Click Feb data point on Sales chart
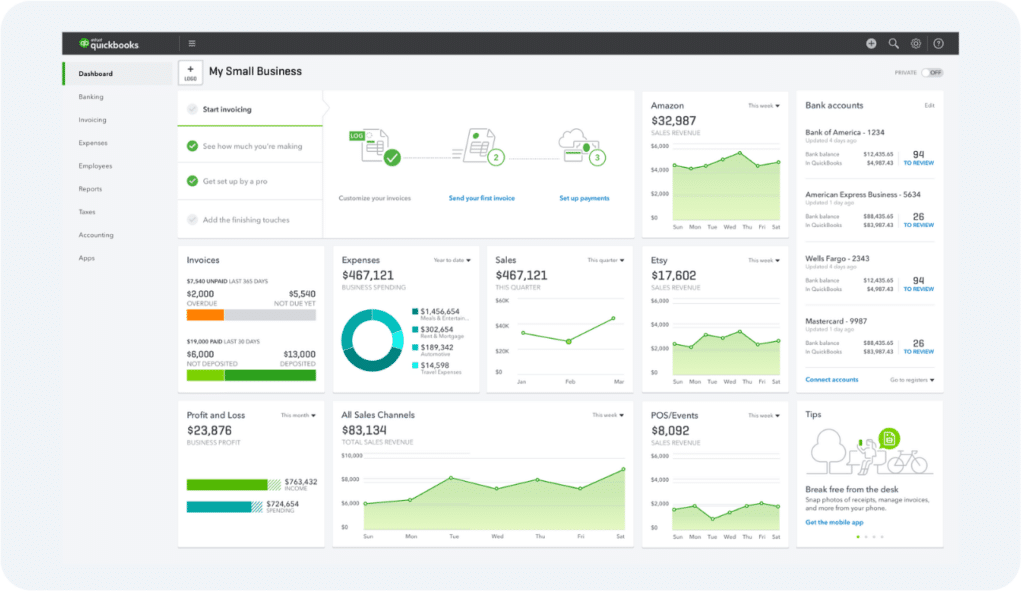The width and height of the screenshot is (1024, 591). pyautogui.click(x=569, y=342)
